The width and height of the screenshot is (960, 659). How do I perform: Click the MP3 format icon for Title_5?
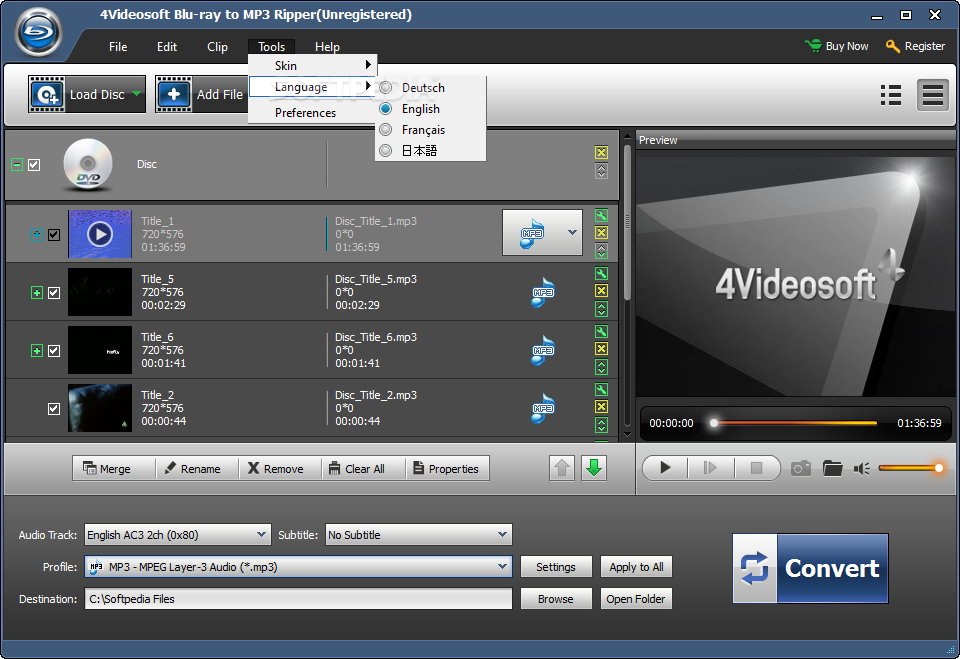pyautogui.click(x=542, y=292)
